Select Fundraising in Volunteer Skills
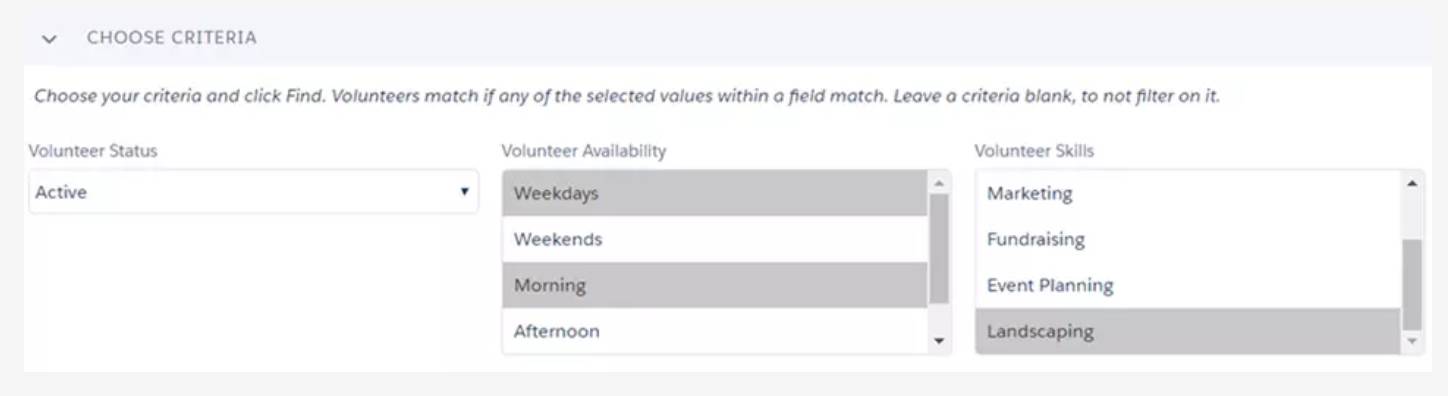This screenshot has width=1448, height=396. point(1188,239)
